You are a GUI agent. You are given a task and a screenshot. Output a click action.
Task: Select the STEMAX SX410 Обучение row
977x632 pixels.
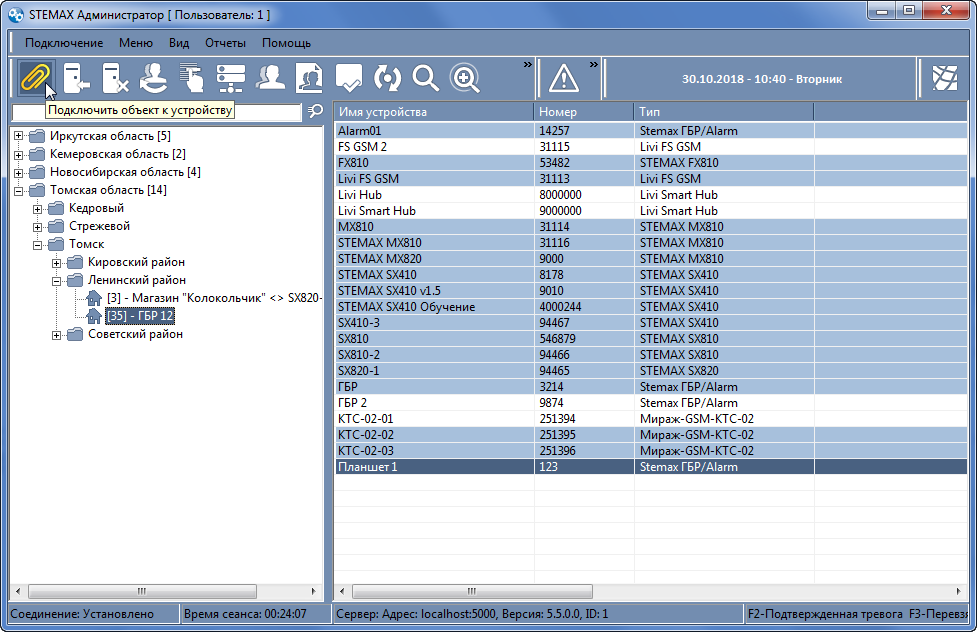coord(651,307)
